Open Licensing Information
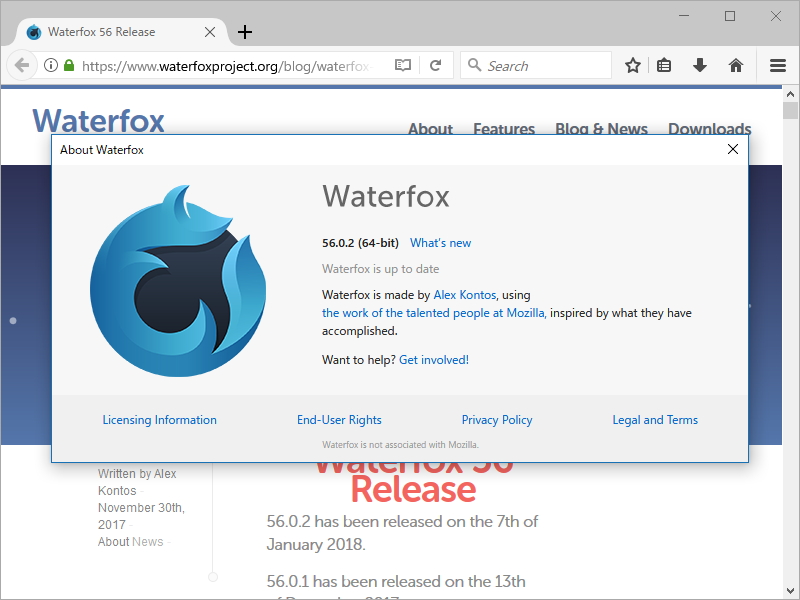This screenshot has width=800, height=600. coord(159,420)
